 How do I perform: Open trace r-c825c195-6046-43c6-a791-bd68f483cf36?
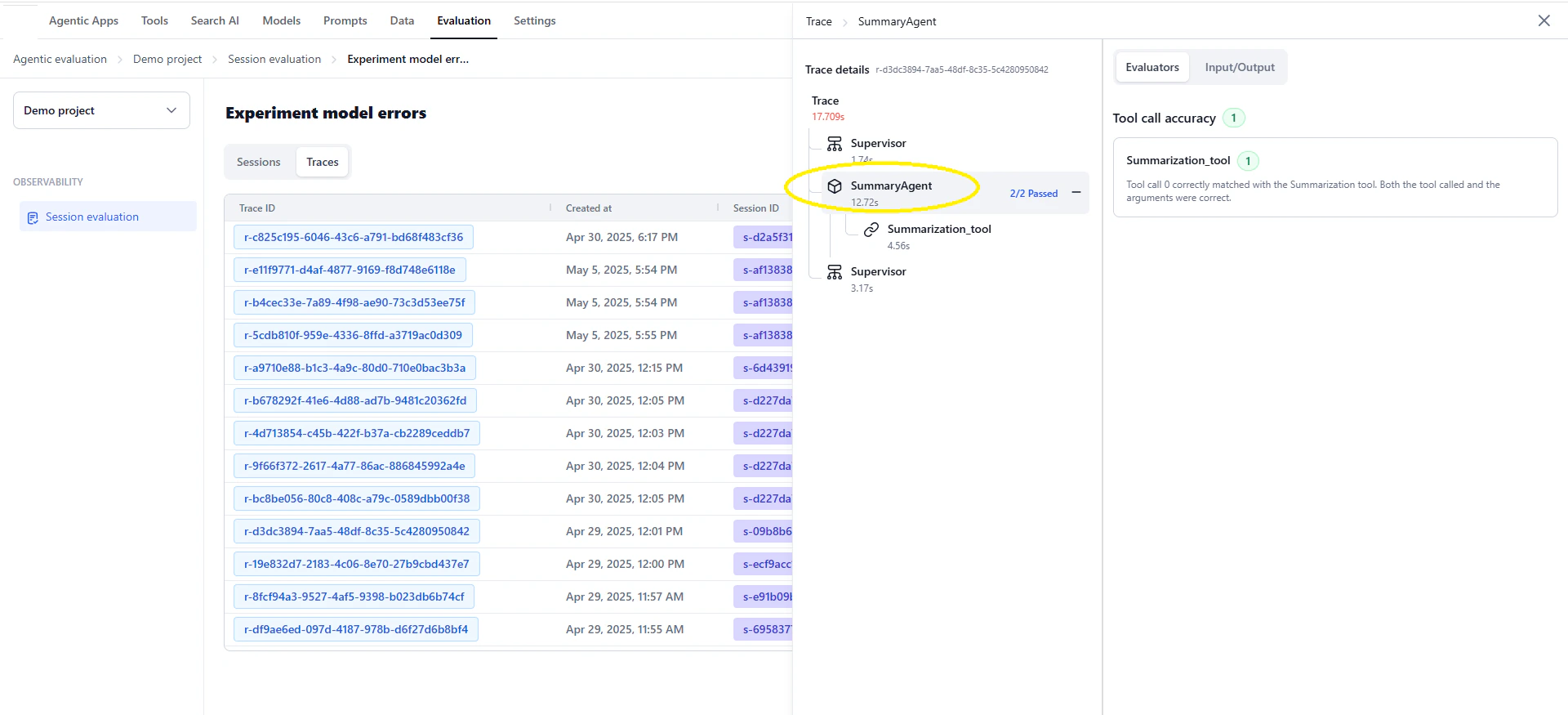pyautogui.click(x=354, y=237)
